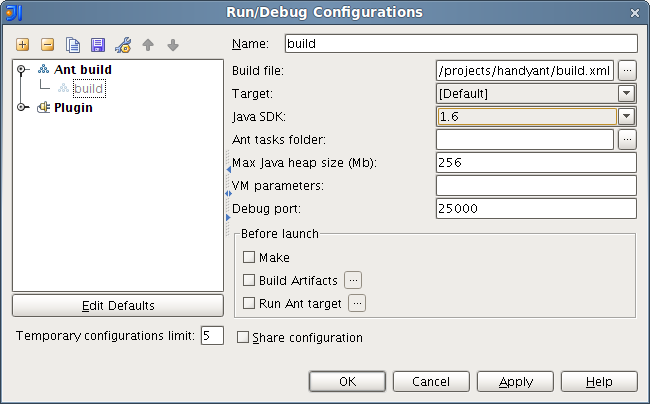Tick the Run Ant target checkbox
This screenshot has height=404, width=650.
point(249,303)
